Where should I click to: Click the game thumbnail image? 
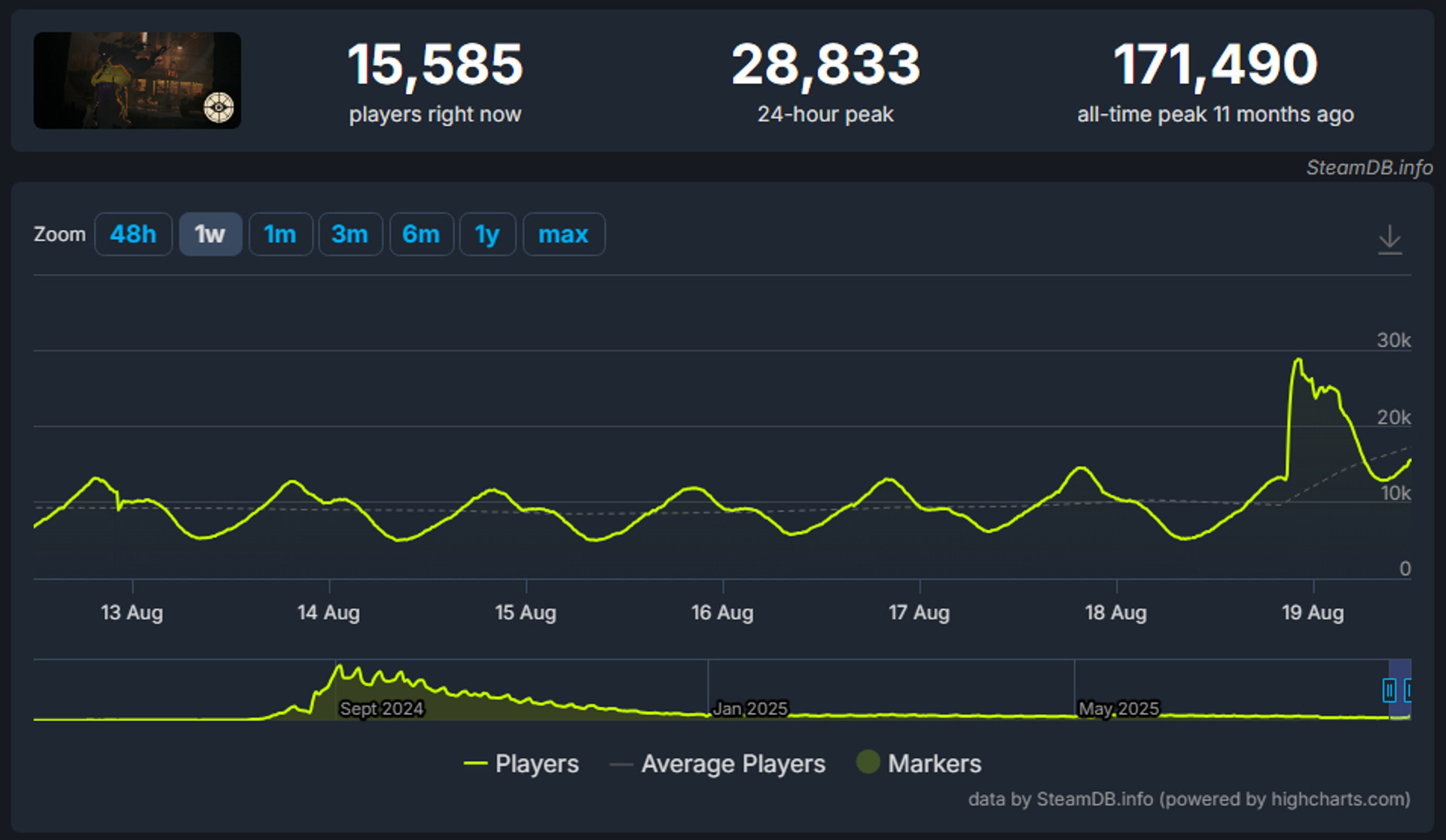[x=137, y=80]
